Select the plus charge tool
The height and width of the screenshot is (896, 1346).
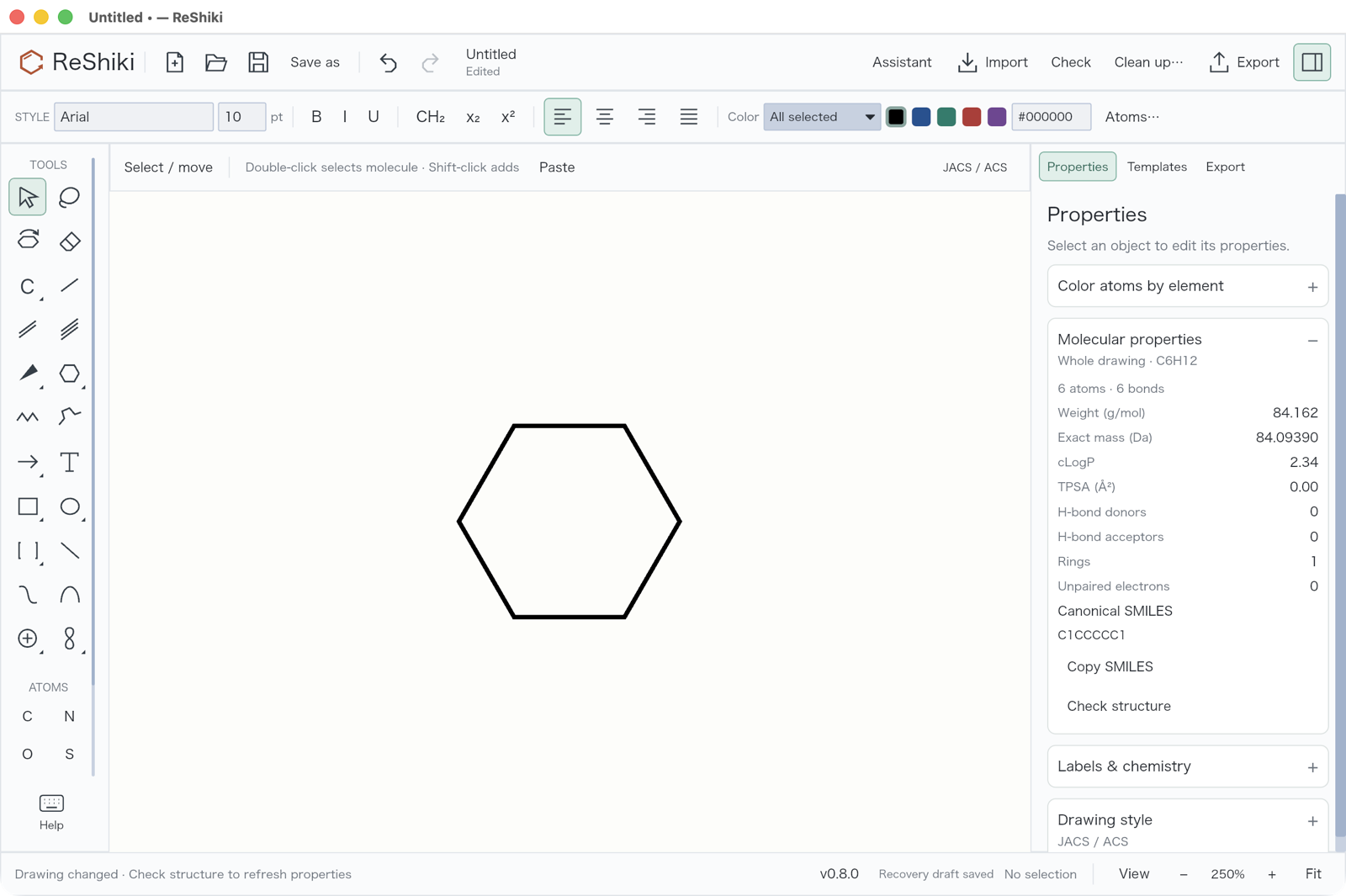(x=28, y=639)
